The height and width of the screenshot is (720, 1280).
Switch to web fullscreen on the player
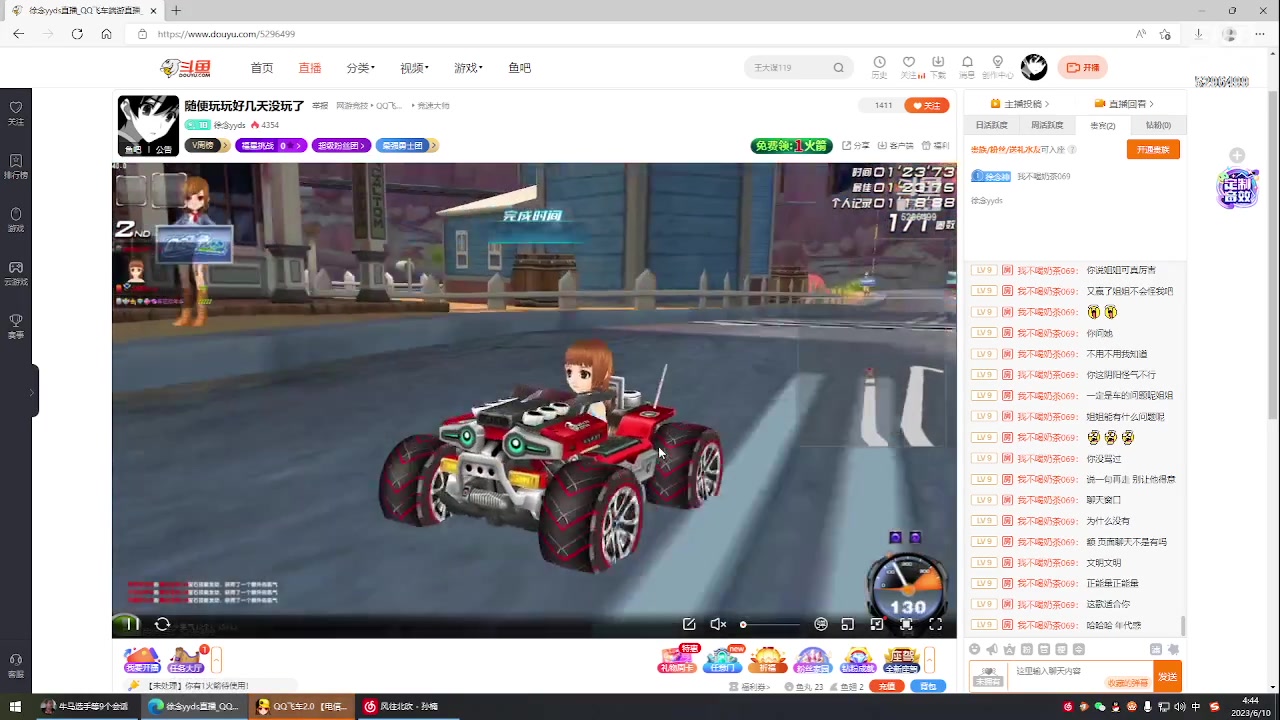pyautogui.click(x=906, y=624)
